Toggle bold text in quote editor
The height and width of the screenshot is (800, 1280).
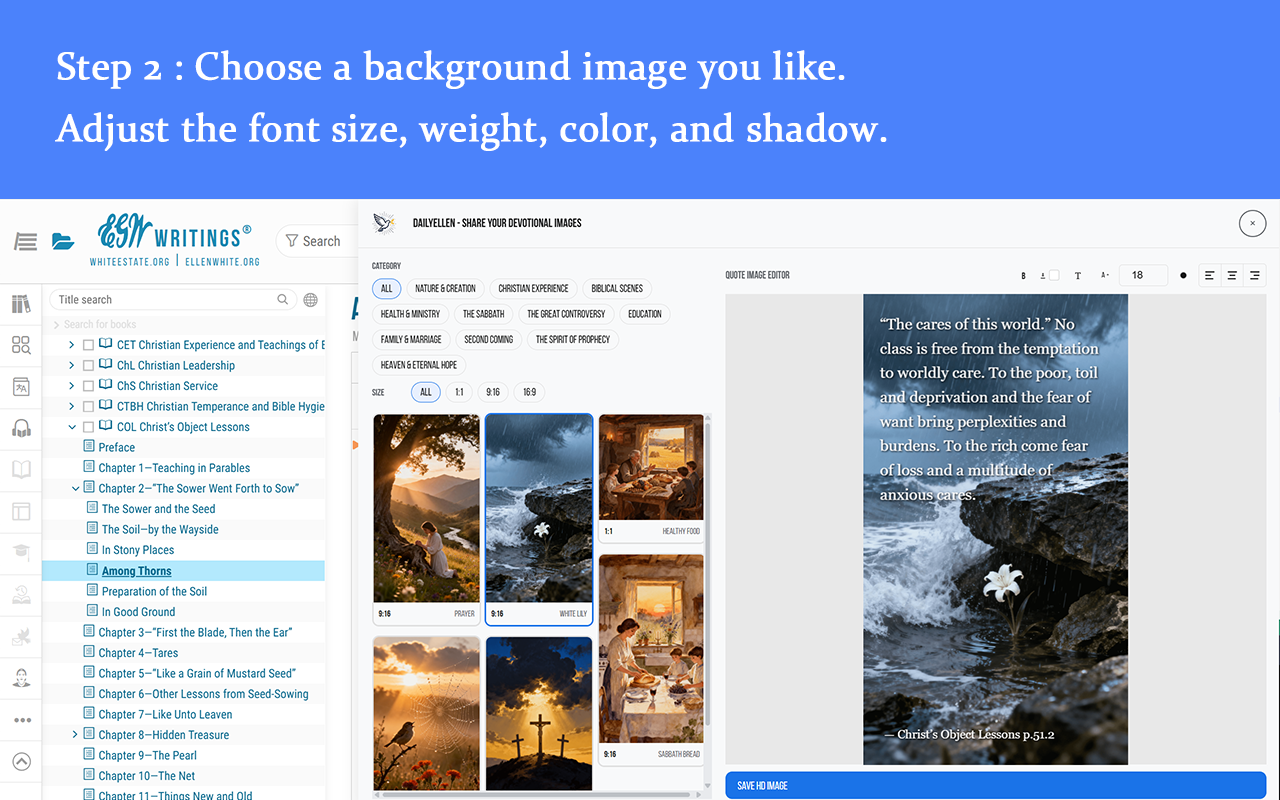(1023, 276)
